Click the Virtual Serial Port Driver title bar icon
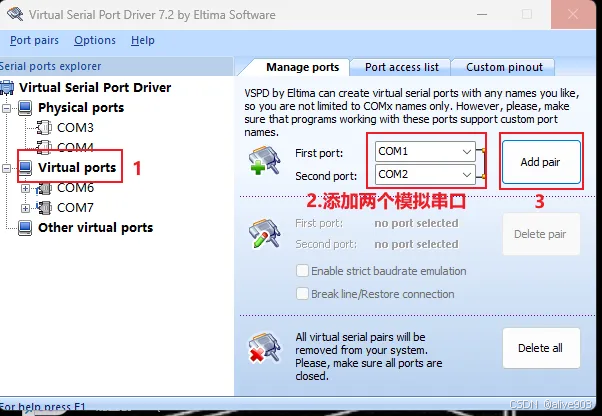The width and height of the screenshot is (602, 416). point(15,14)
